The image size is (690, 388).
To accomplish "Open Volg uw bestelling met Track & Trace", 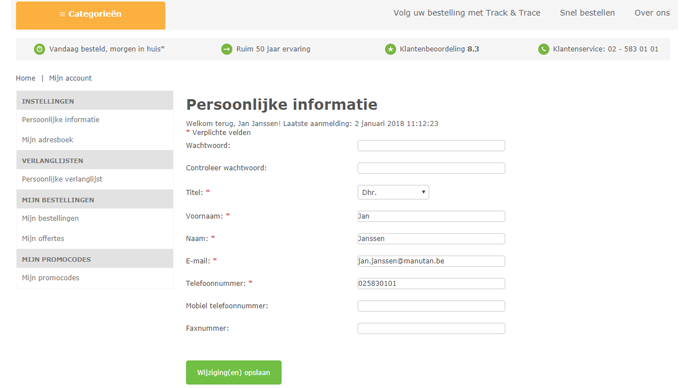I will 466,13.
